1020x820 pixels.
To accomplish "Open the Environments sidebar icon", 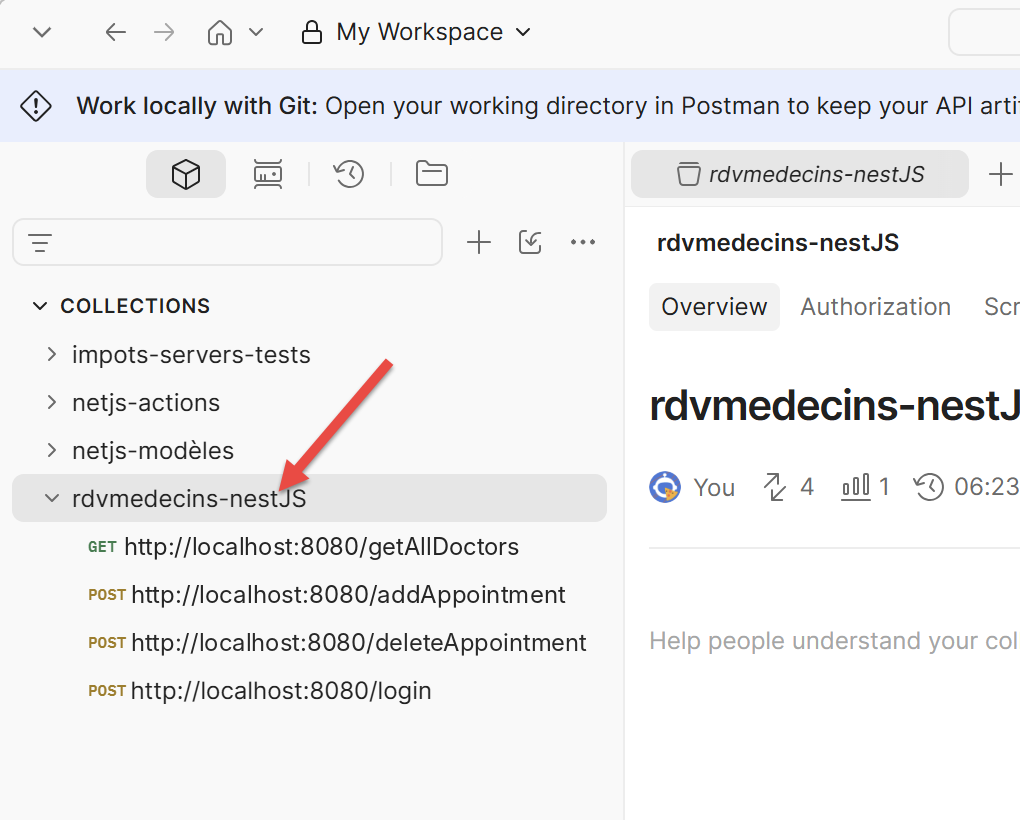I will click(267, 174).
